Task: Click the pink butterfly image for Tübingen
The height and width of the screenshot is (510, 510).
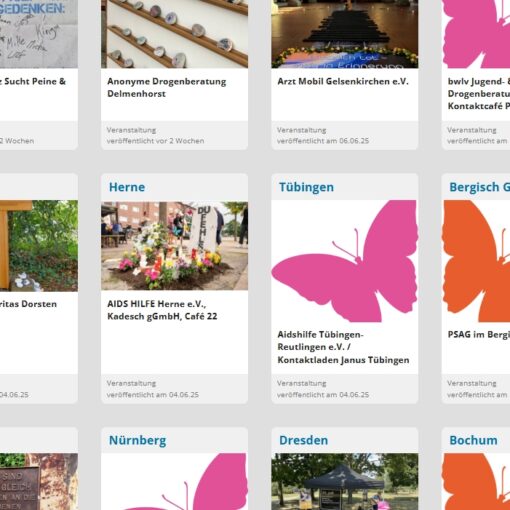Action: 345,261
